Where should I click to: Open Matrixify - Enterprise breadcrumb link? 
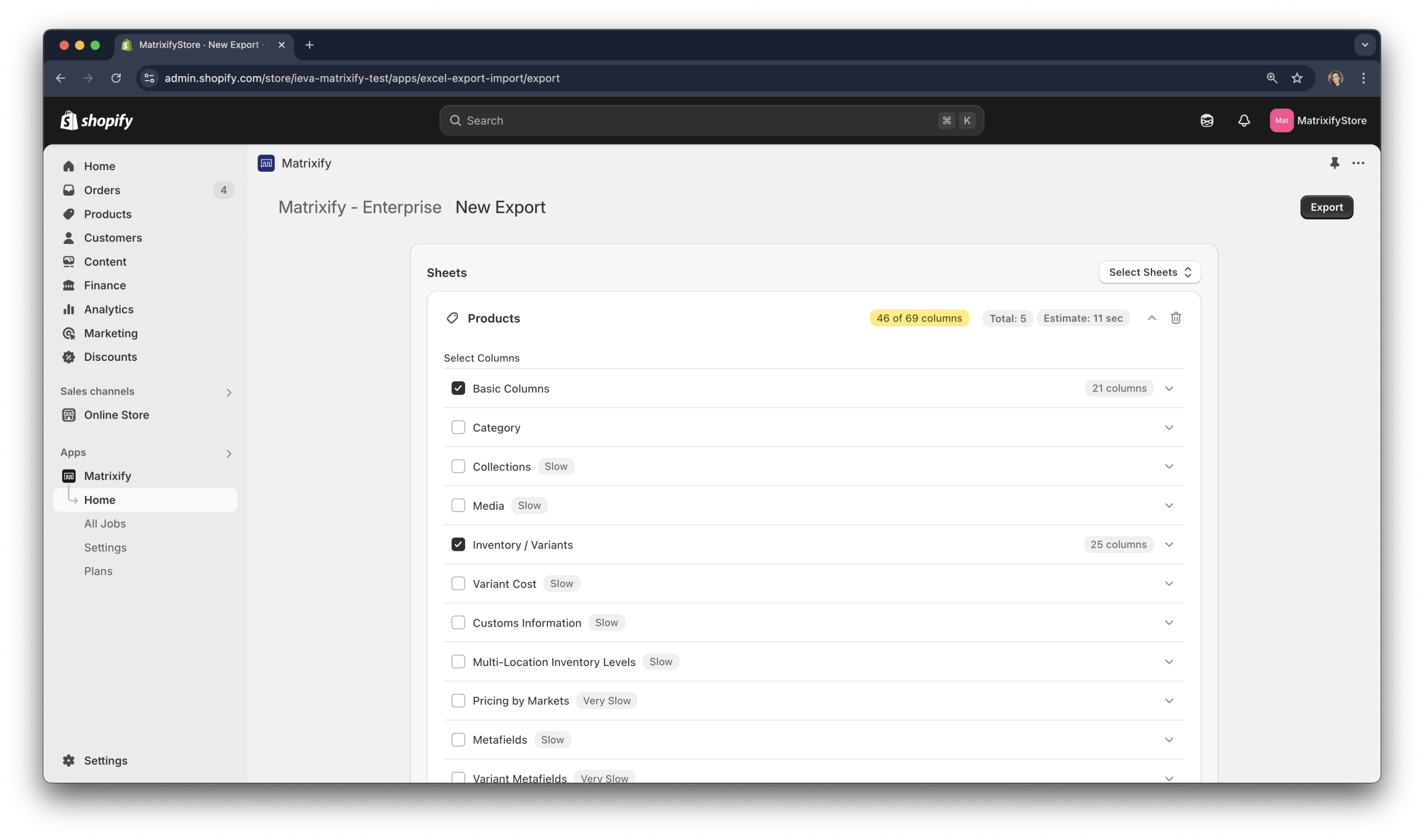coord(359,207)
